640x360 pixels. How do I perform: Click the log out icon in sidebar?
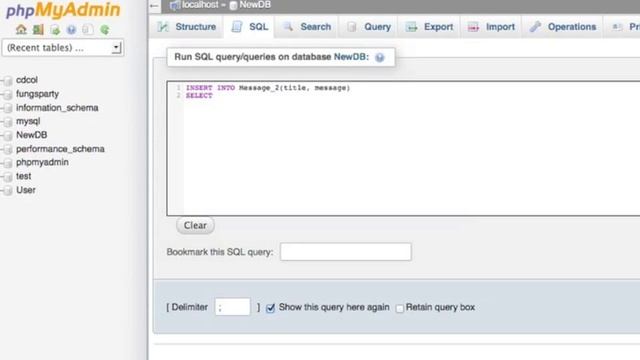coord(38,29)
